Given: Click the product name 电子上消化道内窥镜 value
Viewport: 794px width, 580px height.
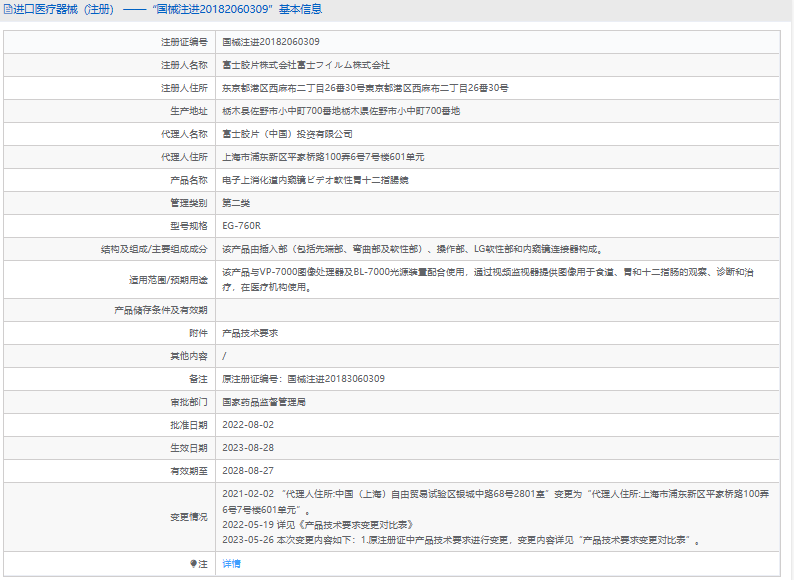Looking at the screenshot, I should (x=314, y=179).
